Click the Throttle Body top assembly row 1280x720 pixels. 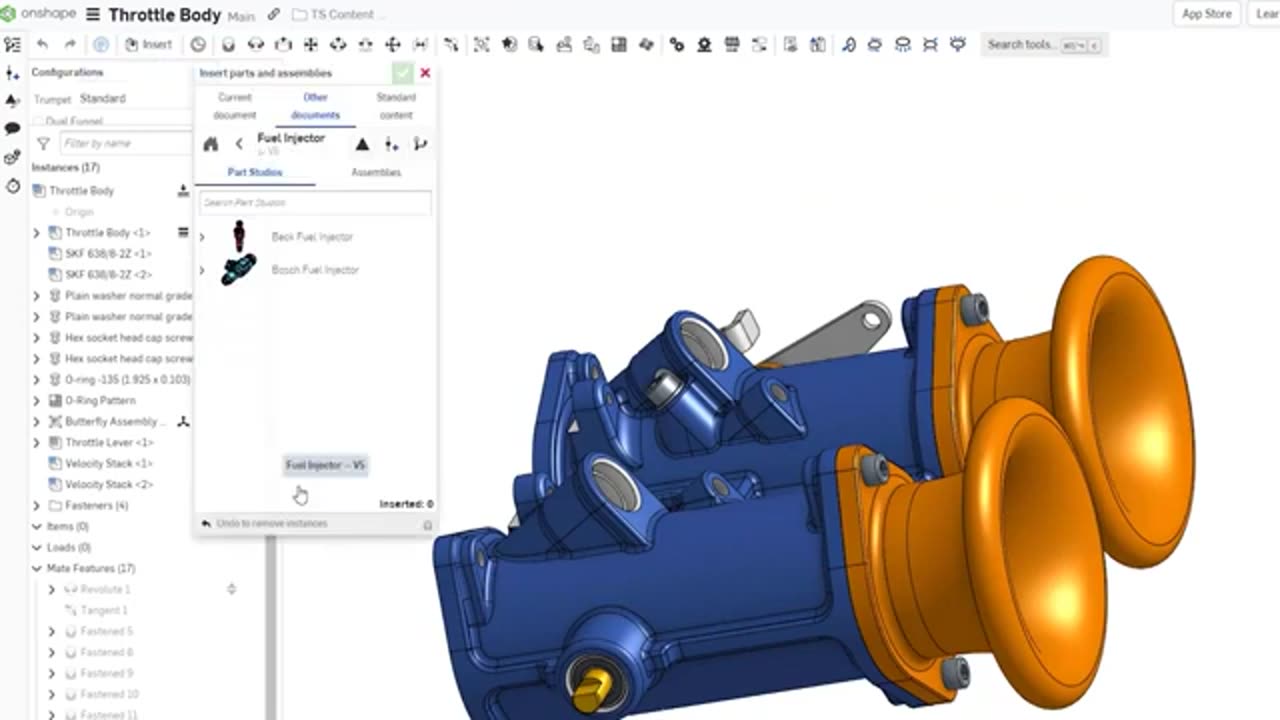point(82,191)
